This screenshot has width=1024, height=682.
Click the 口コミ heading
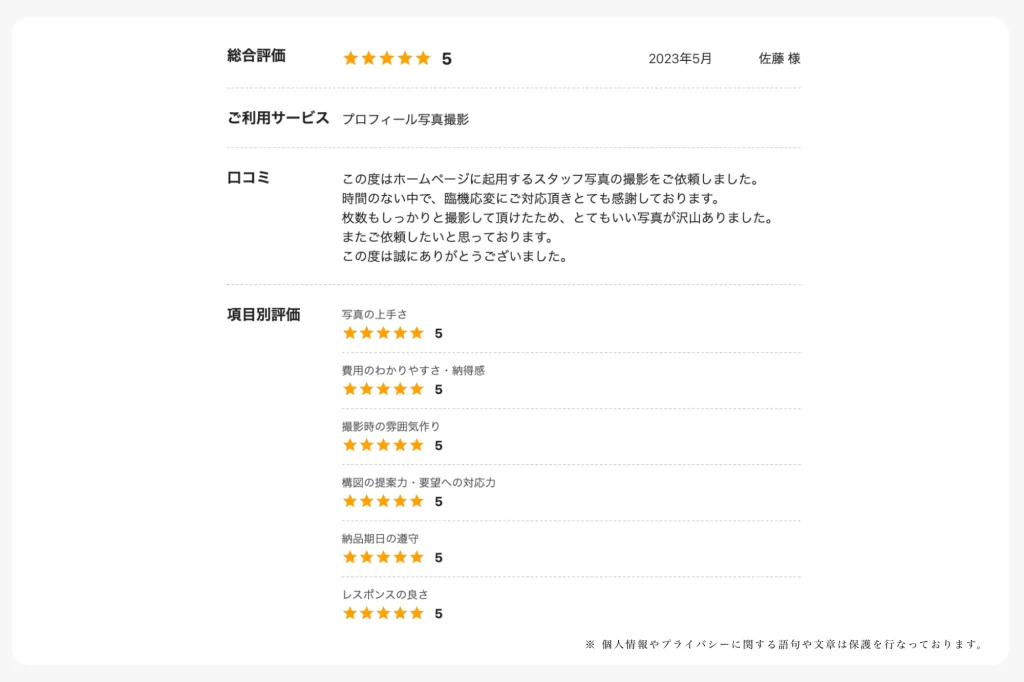pyautogui.click(x=248, y=178)
